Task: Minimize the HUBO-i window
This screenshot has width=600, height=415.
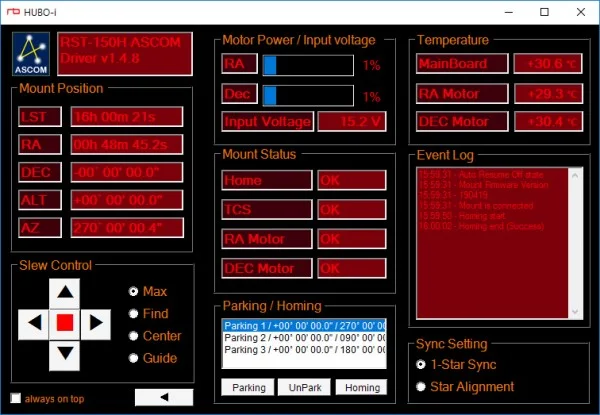Action: click(x=509, y=12)
